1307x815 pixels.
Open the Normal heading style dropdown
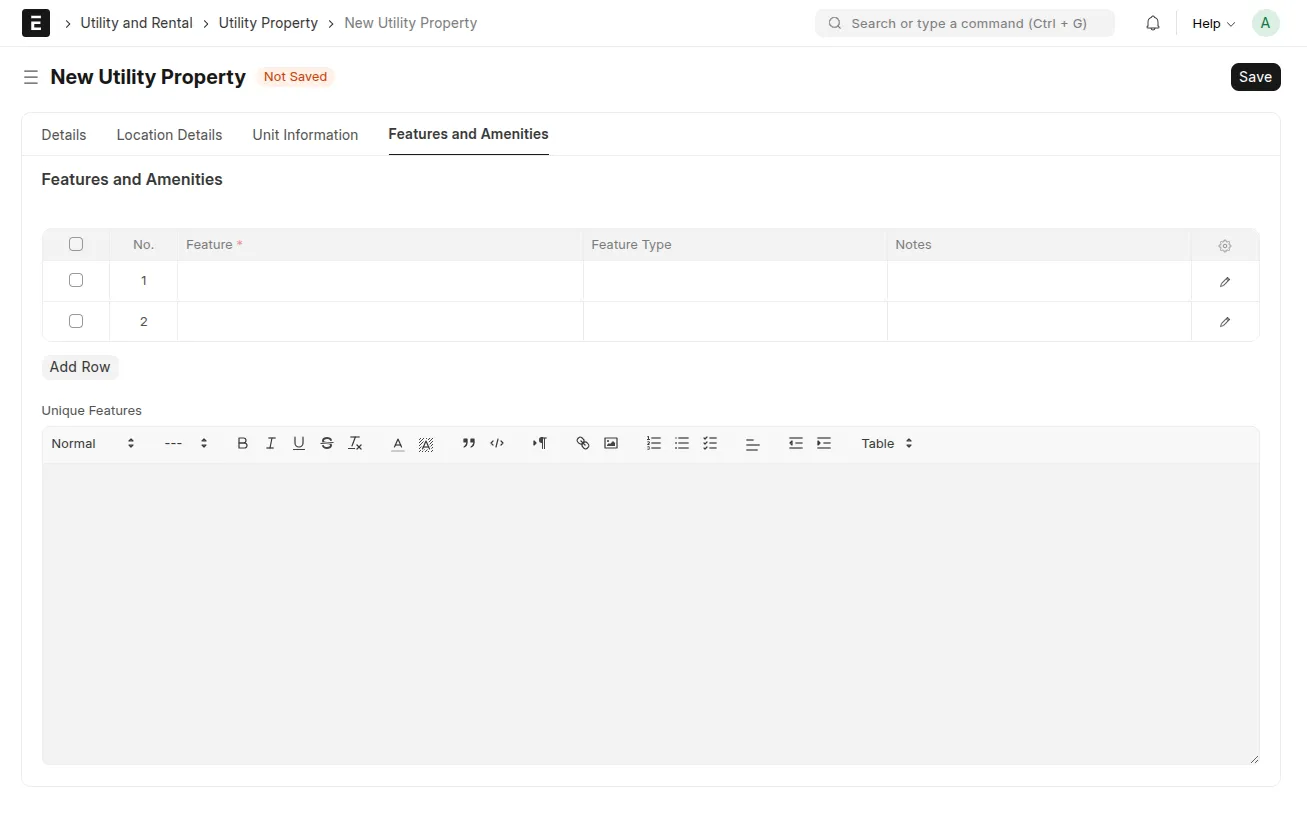pyautogui.click(x=93, y=443)
